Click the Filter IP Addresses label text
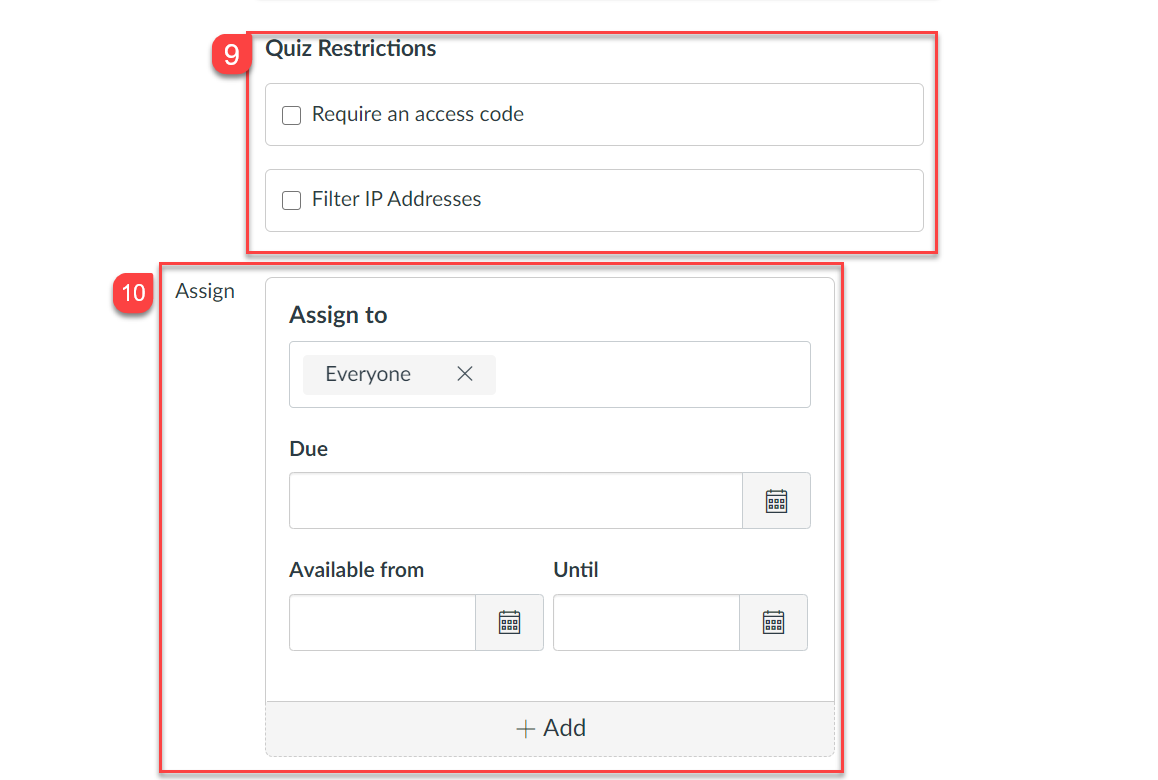 click(397, 199)
